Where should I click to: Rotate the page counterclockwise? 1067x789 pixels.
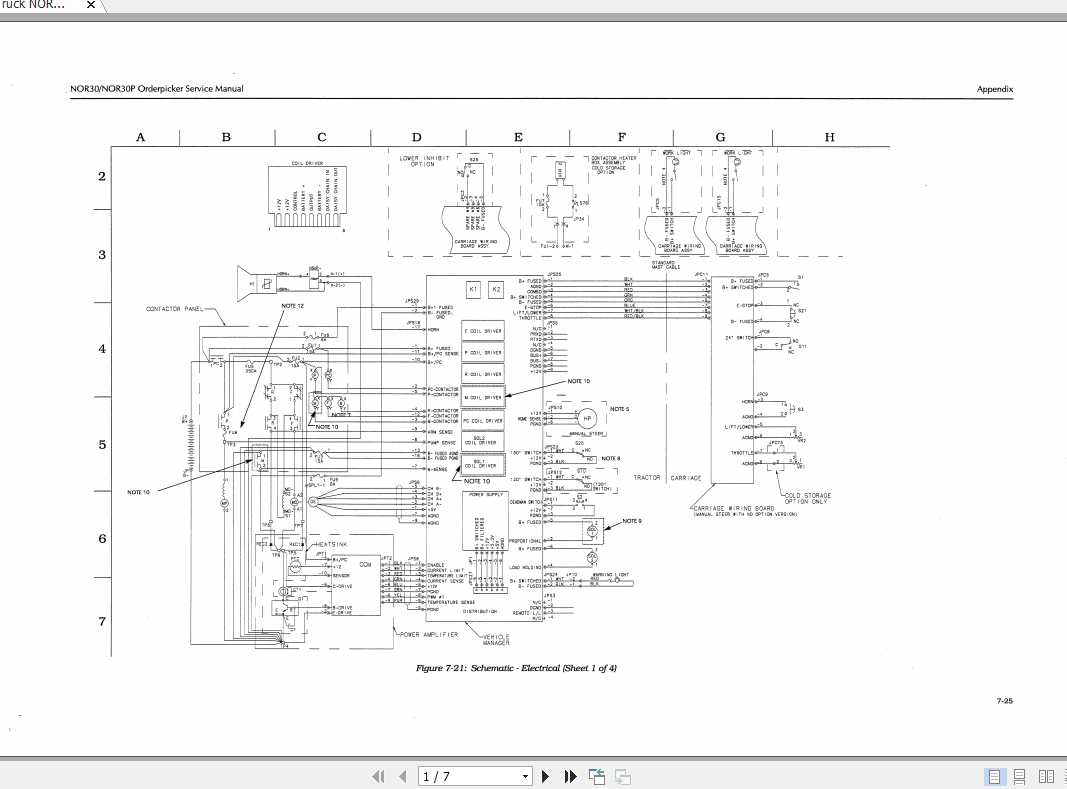pyautogui.click(x=596, y=776)
